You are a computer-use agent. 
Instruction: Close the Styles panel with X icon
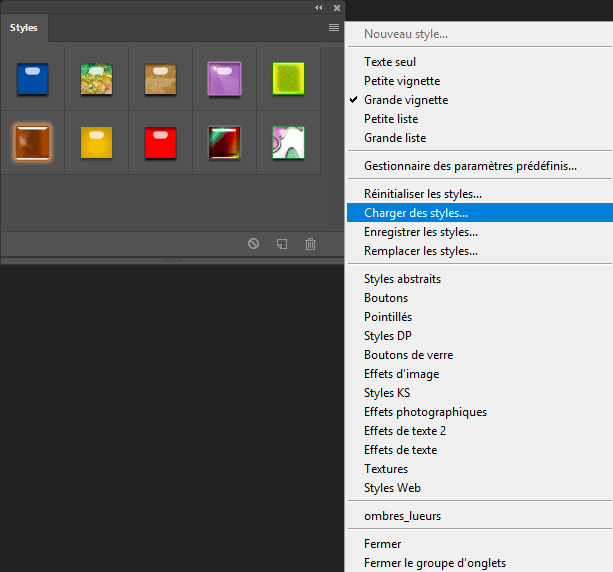click(x=335, y=7)
